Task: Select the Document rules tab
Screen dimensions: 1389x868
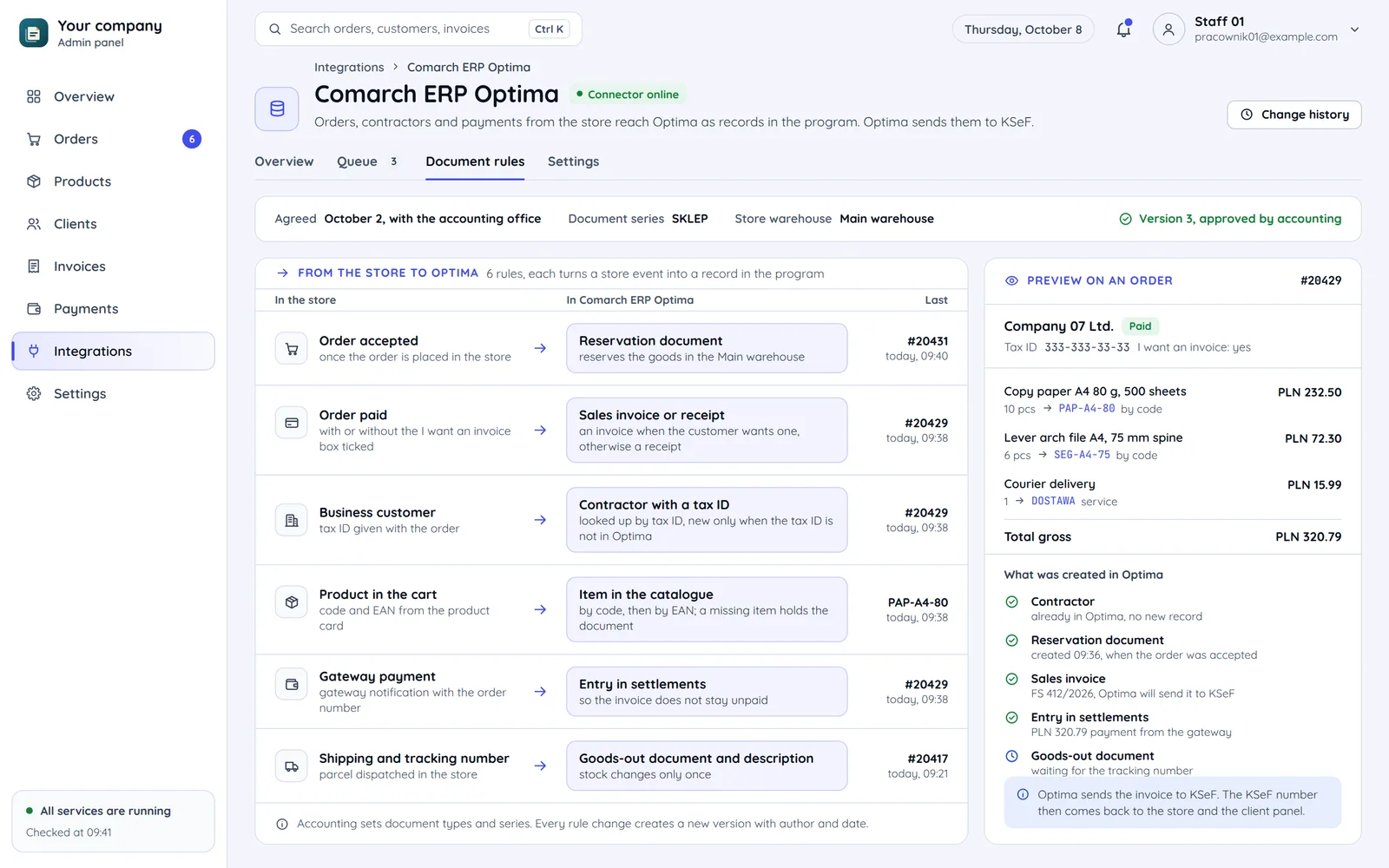Action: [475, 161]
